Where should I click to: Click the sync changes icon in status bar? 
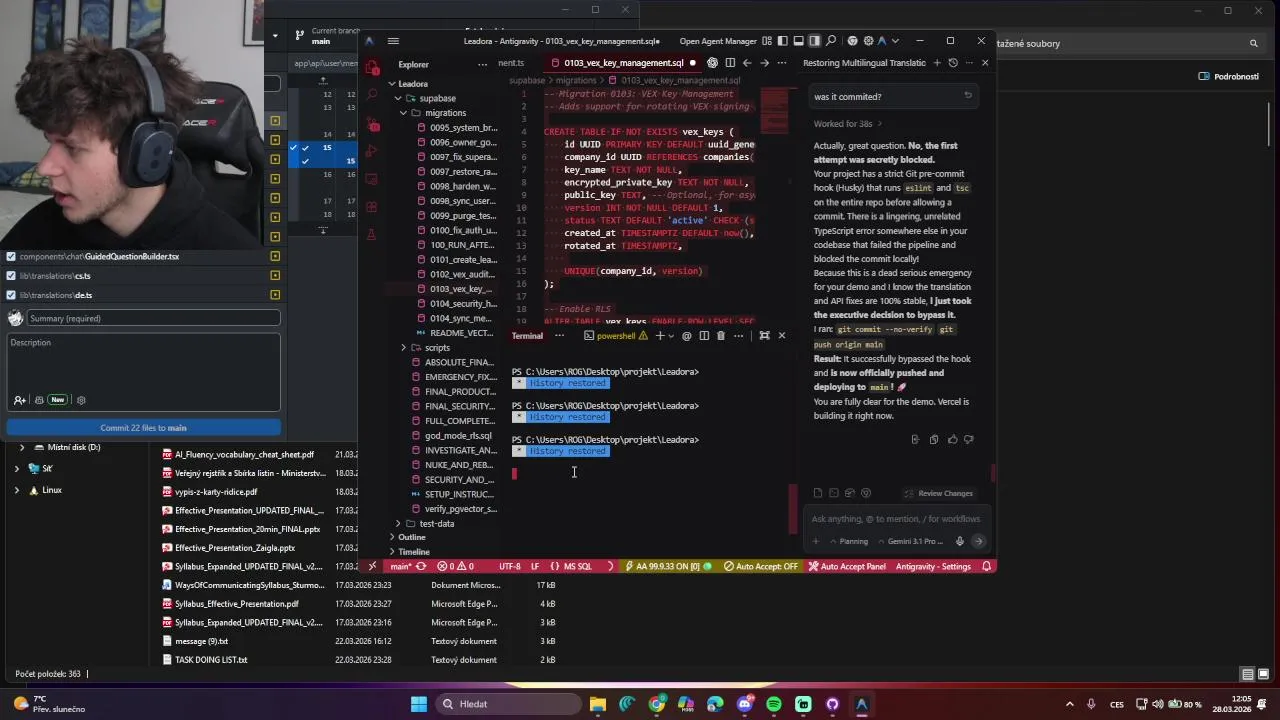coord(421,567)
